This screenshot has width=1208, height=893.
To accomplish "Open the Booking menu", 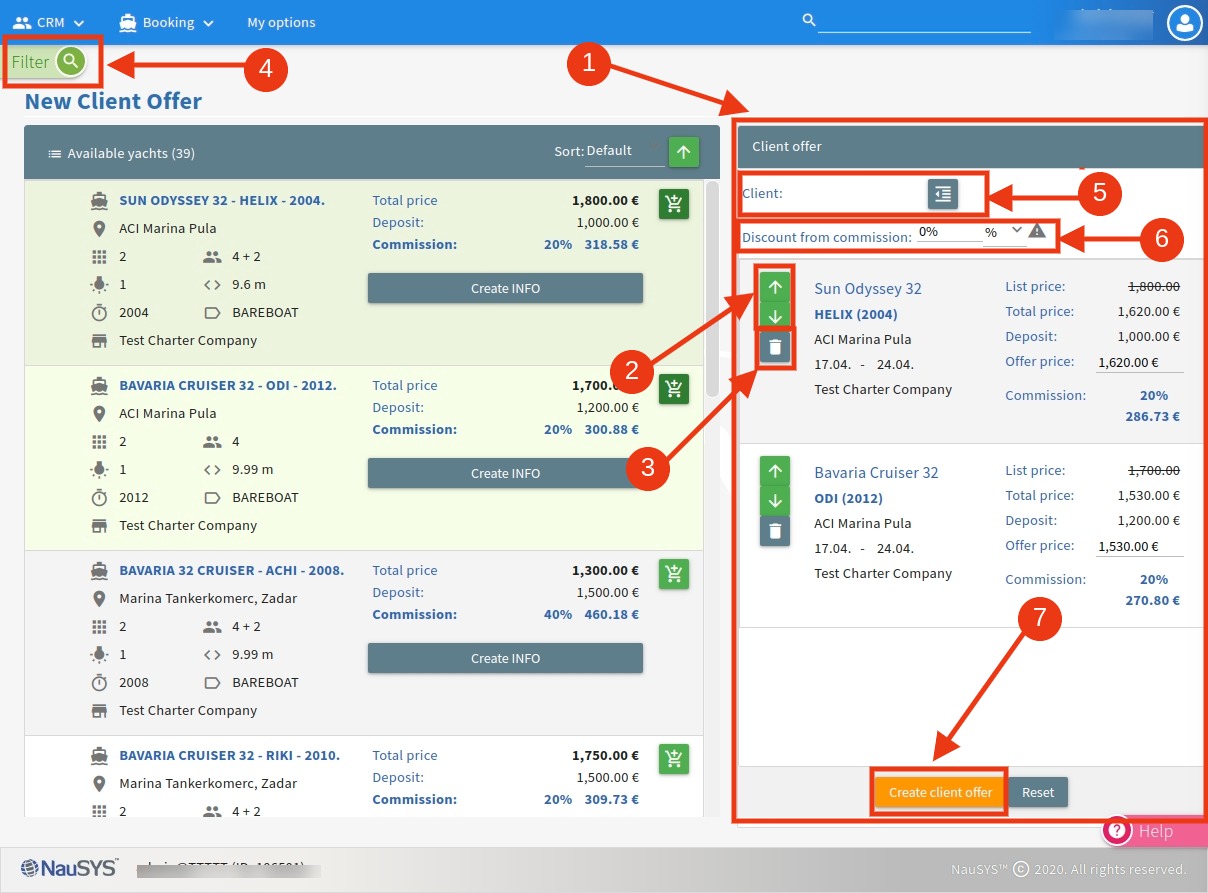I will 166,22.
